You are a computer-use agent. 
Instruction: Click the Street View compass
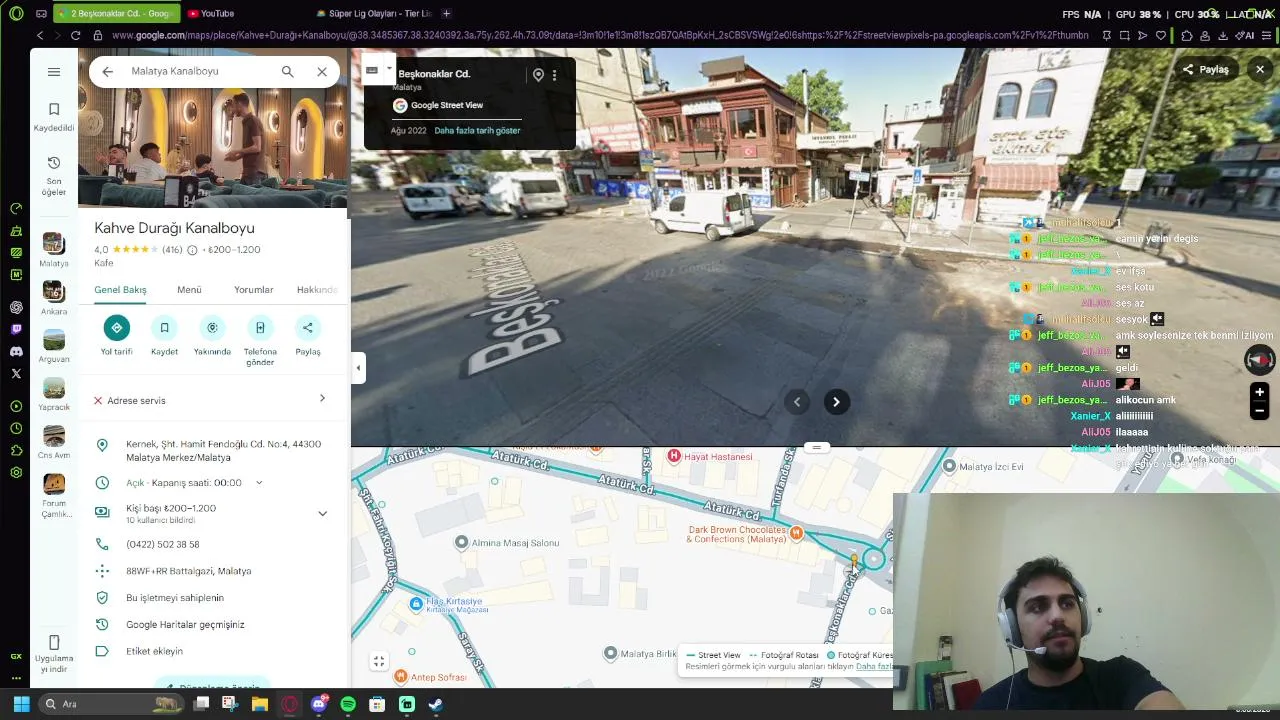tap(1260, 360)
